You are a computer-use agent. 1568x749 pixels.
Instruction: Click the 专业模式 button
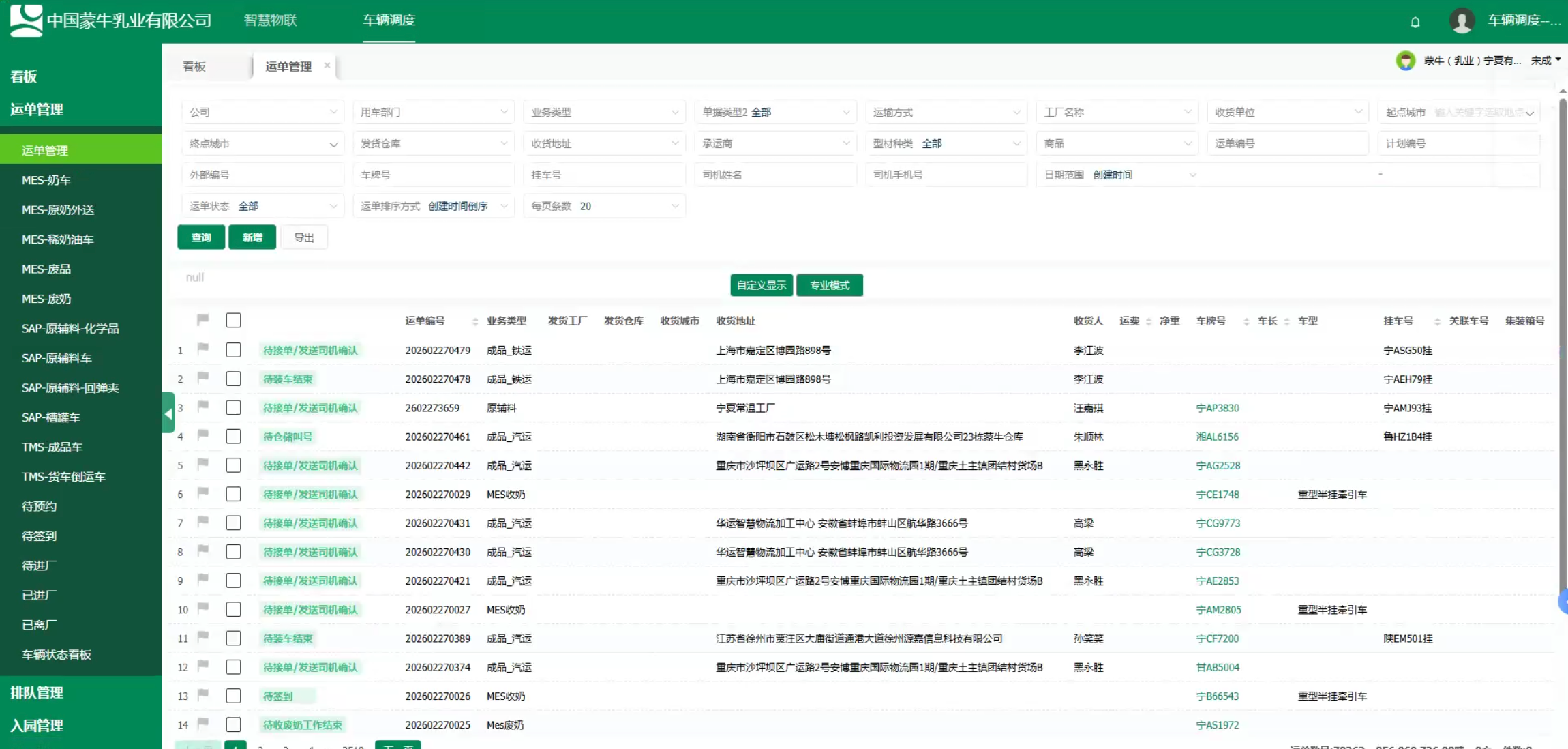(x=829, y=285)
